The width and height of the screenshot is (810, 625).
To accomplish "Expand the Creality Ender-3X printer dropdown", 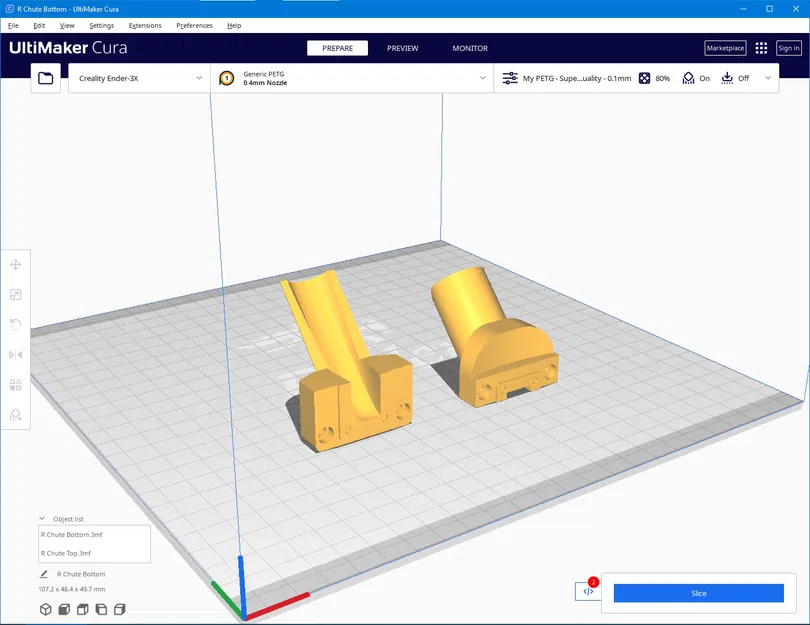I will click(139, 79).
